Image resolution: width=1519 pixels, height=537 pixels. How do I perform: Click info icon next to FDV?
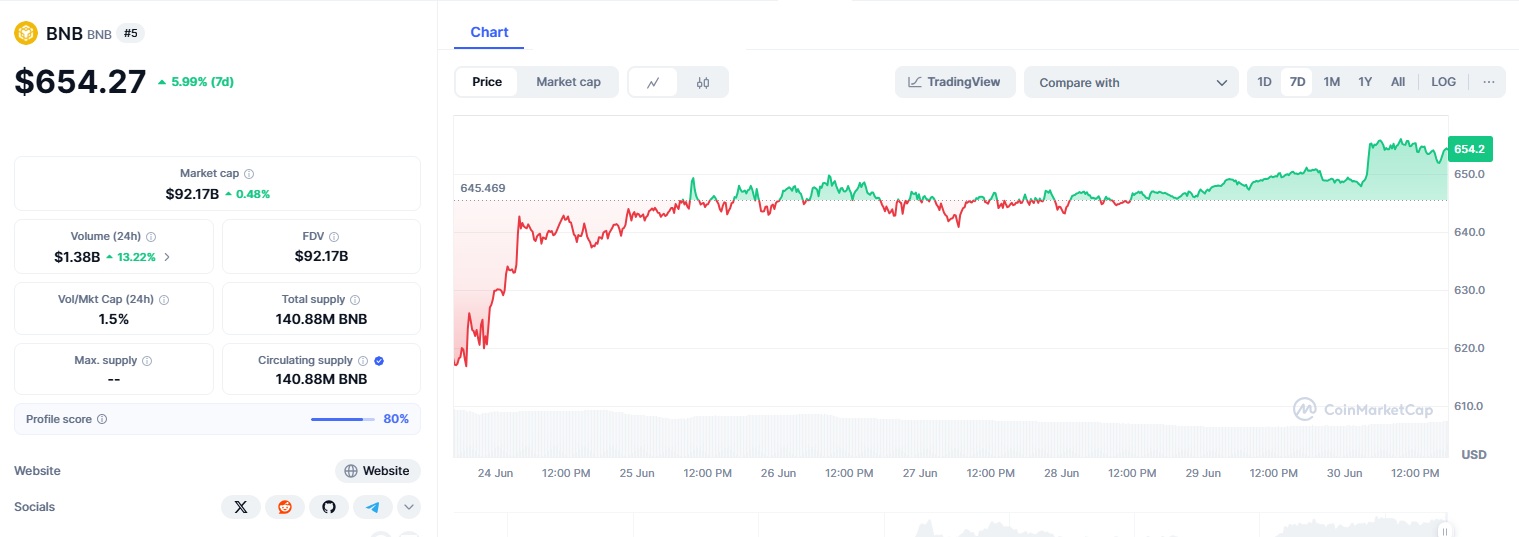click(333, 237)
